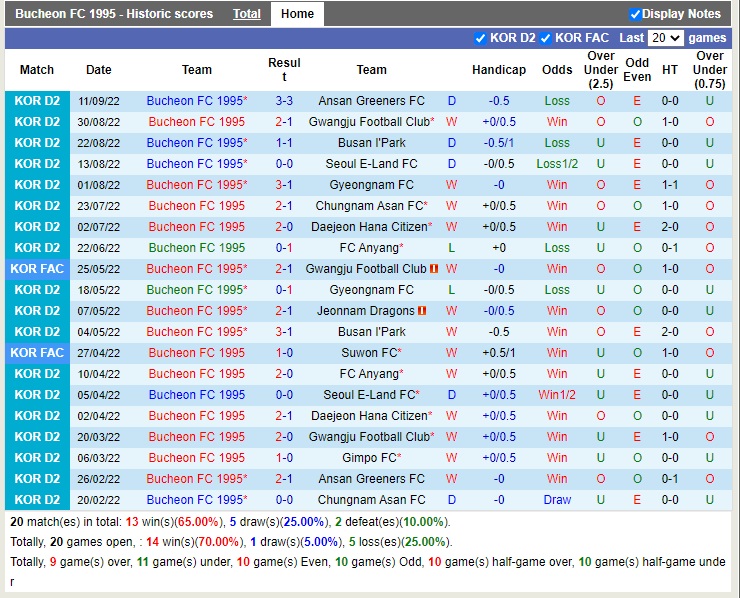
Task: Click KOR FAC league cell dated 25/05/22
Action: click(37, 269)
